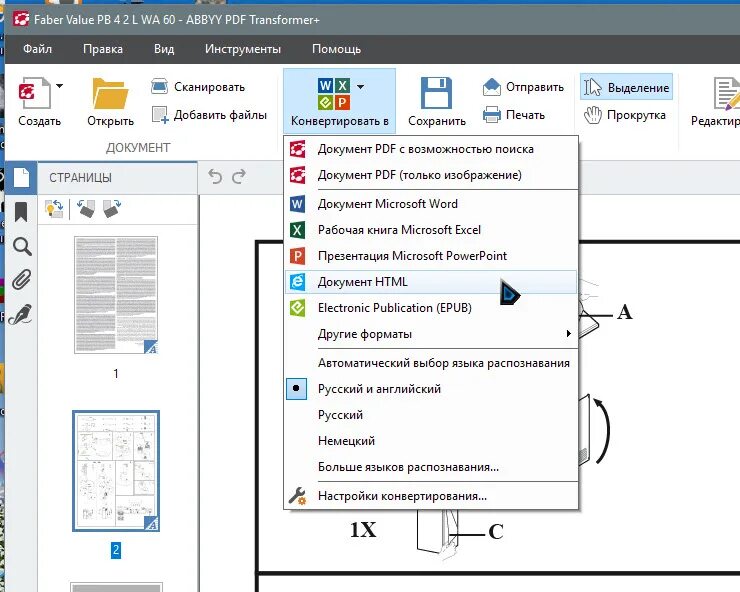The height and width of the screenshot is (592, 740).
Task: Click the Печать printer button
Action: pos(514,115)
